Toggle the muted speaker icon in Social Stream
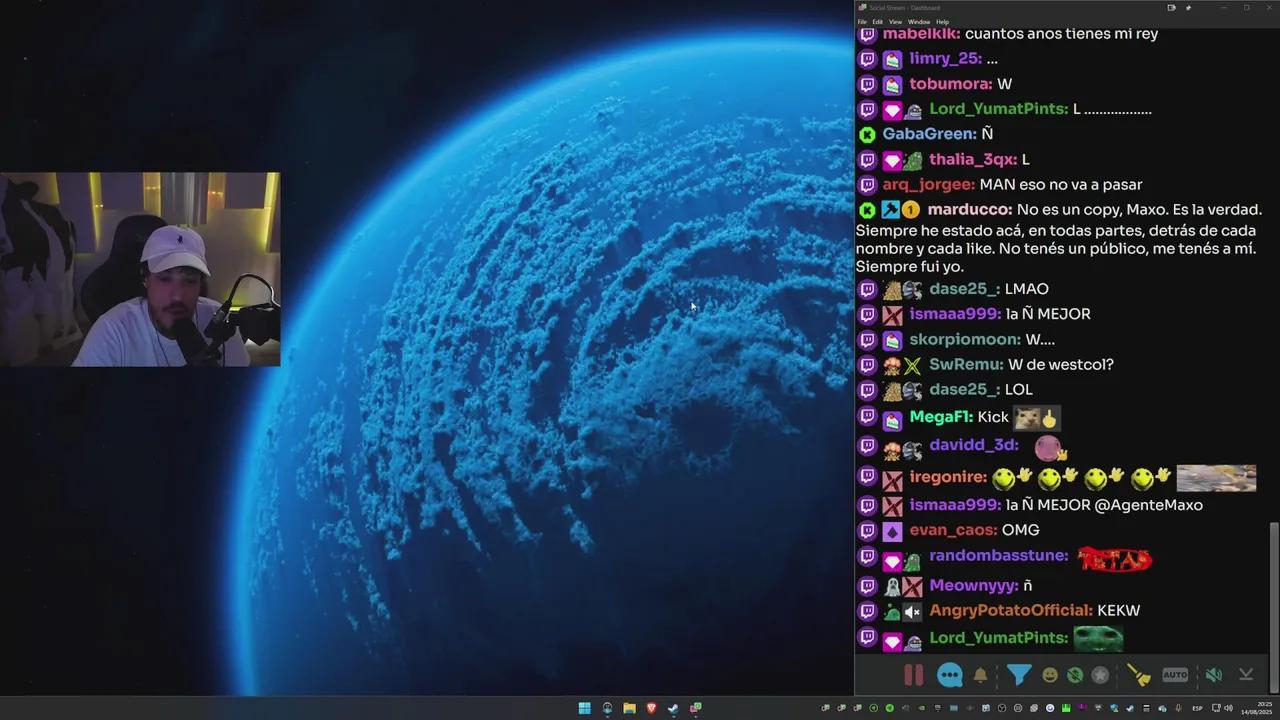Screen dimensions: 1280x720 (1213, 675)
